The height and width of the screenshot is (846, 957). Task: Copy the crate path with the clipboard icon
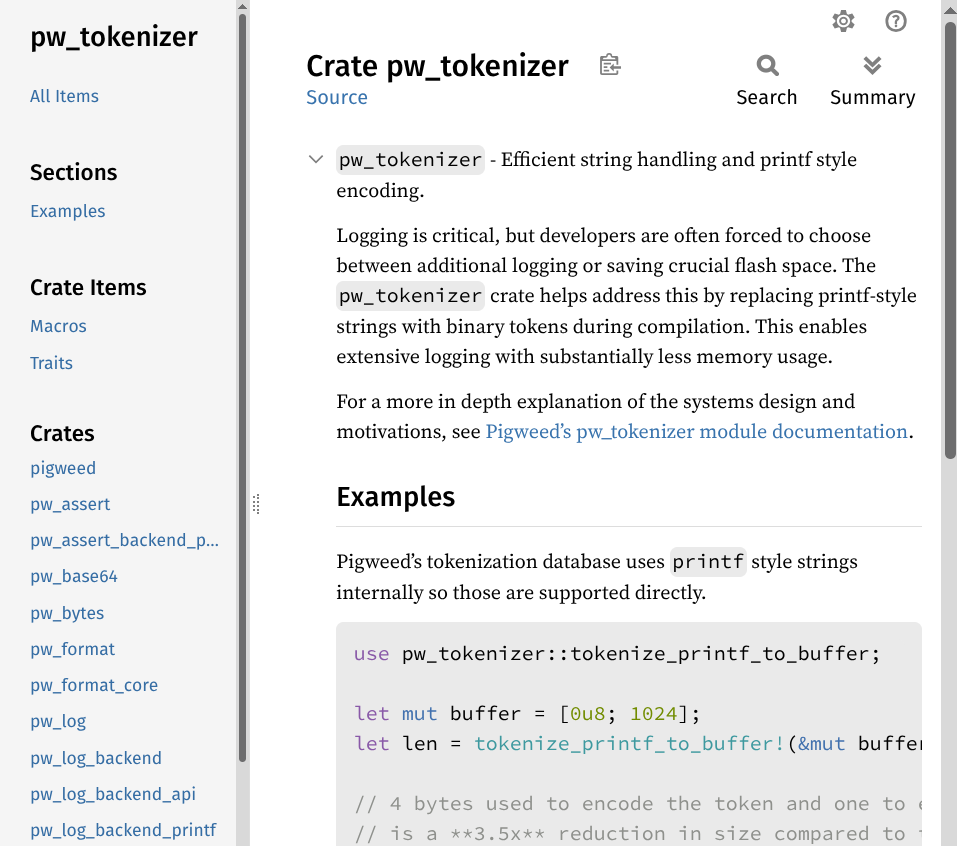point(610,65)
